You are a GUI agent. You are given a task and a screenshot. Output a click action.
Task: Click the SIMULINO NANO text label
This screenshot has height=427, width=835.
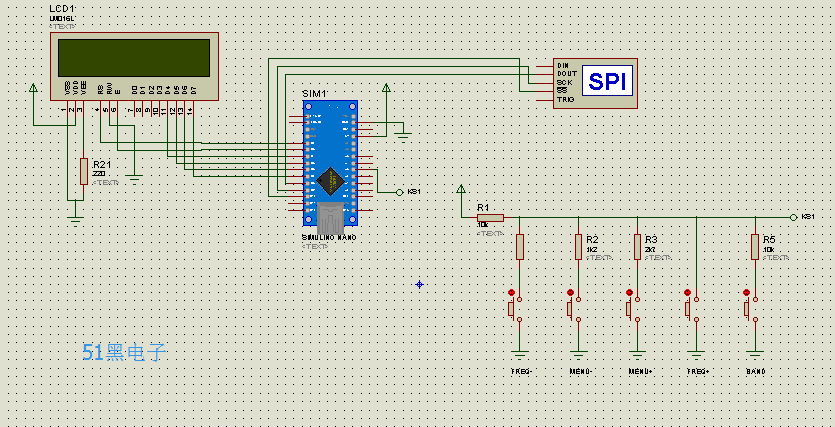[x=329, y=237]
